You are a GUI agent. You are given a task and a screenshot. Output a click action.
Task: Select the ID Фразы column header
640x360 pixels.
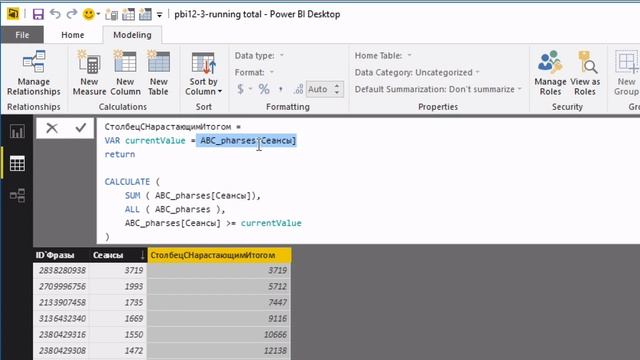click(x=61, y=255)
